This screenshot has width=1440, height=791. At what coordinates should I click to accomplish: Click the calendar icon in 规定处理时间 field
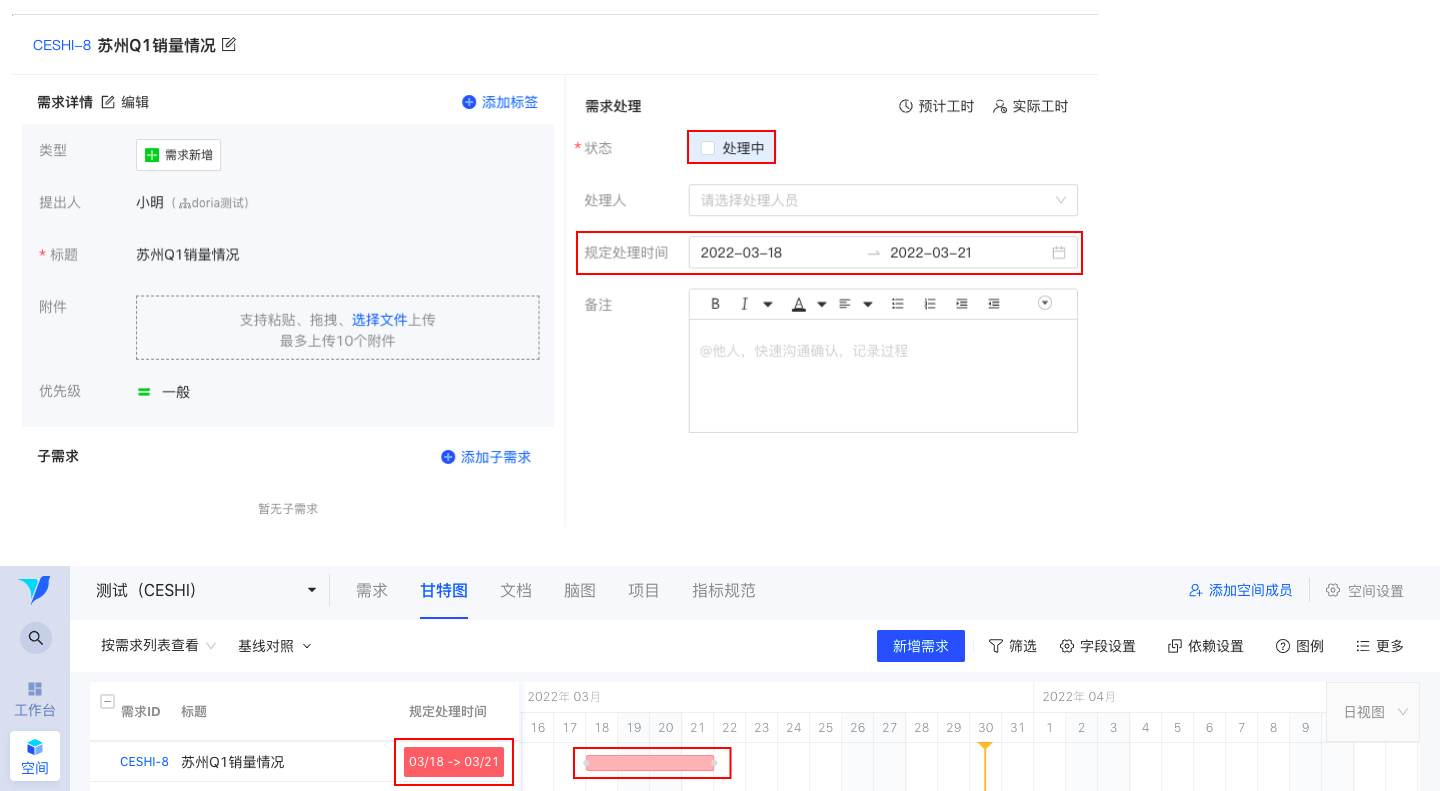pos(1059,253)
